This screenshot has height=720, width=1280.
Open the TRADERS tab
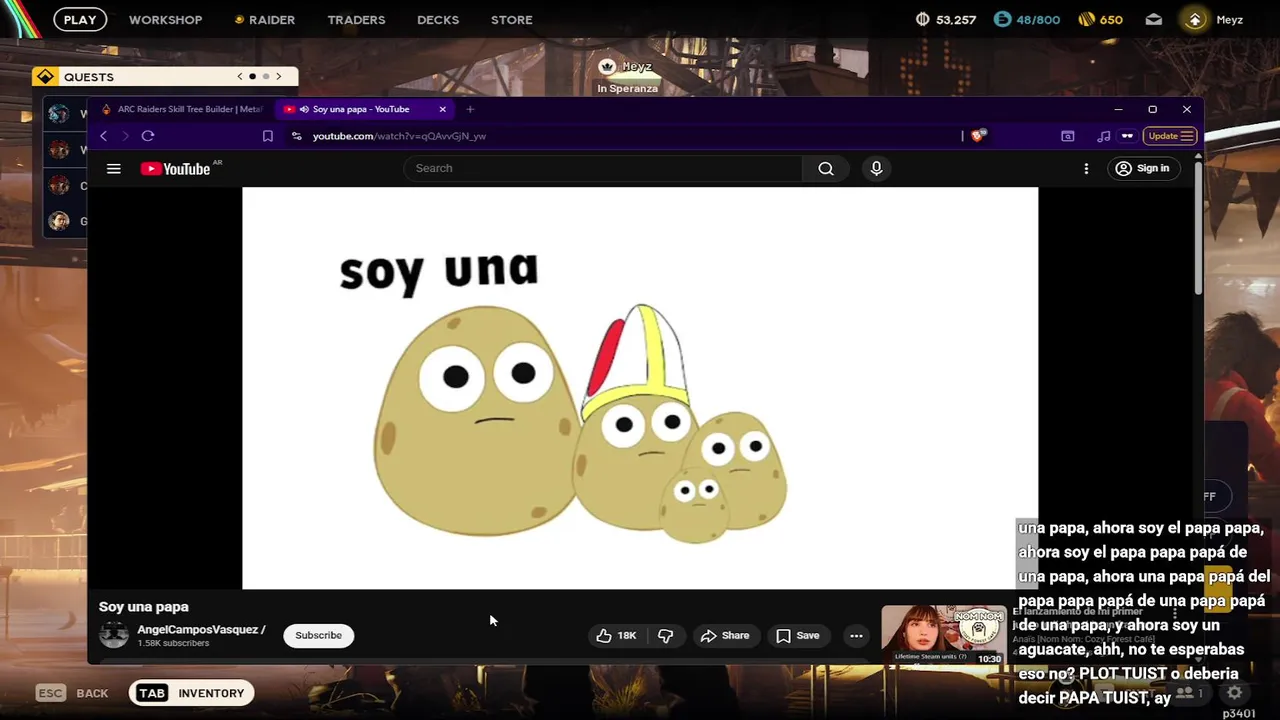[x=356, y=19]
